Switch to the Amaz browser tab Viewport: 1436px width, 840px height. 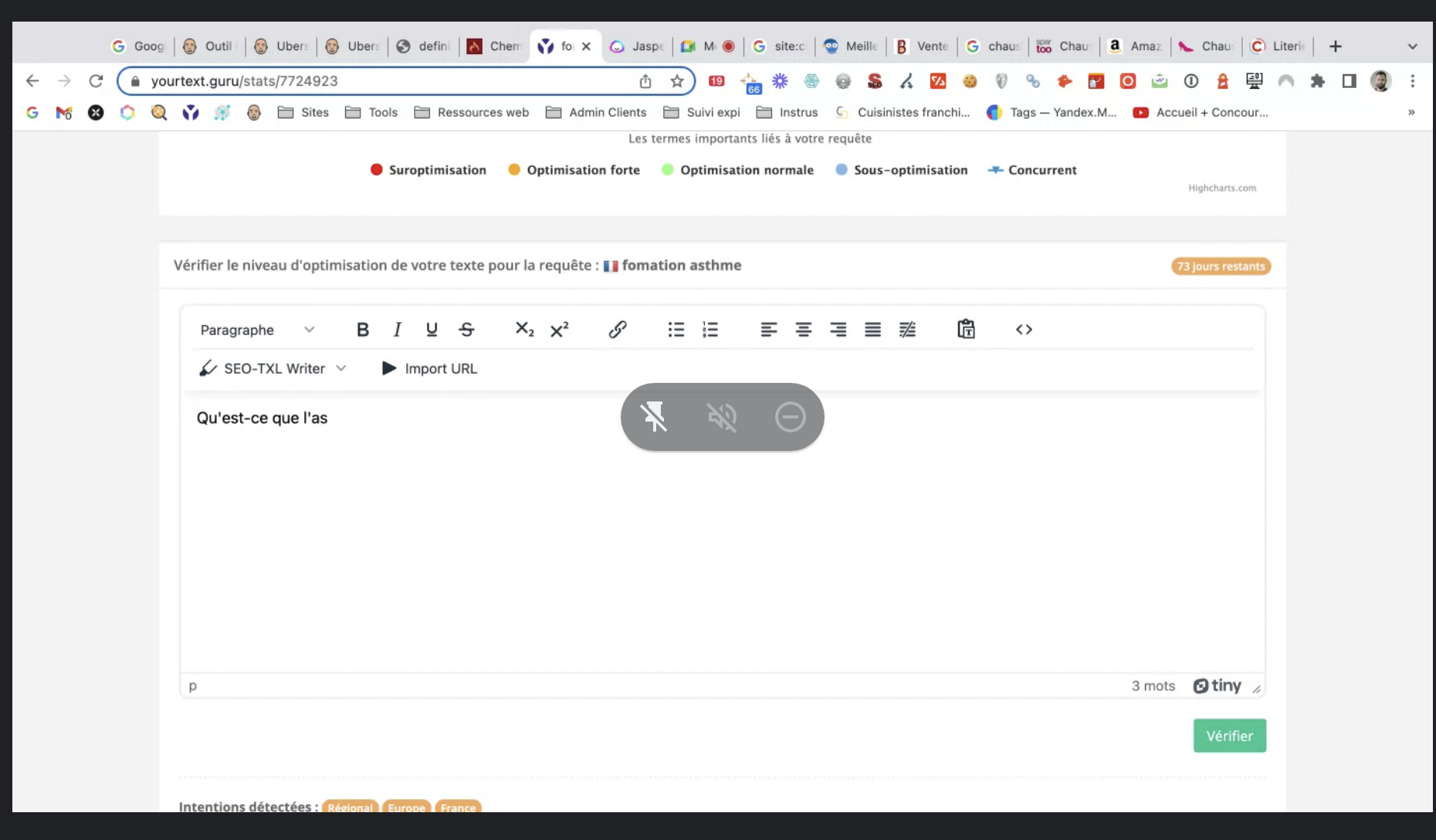pos(1136,46)
